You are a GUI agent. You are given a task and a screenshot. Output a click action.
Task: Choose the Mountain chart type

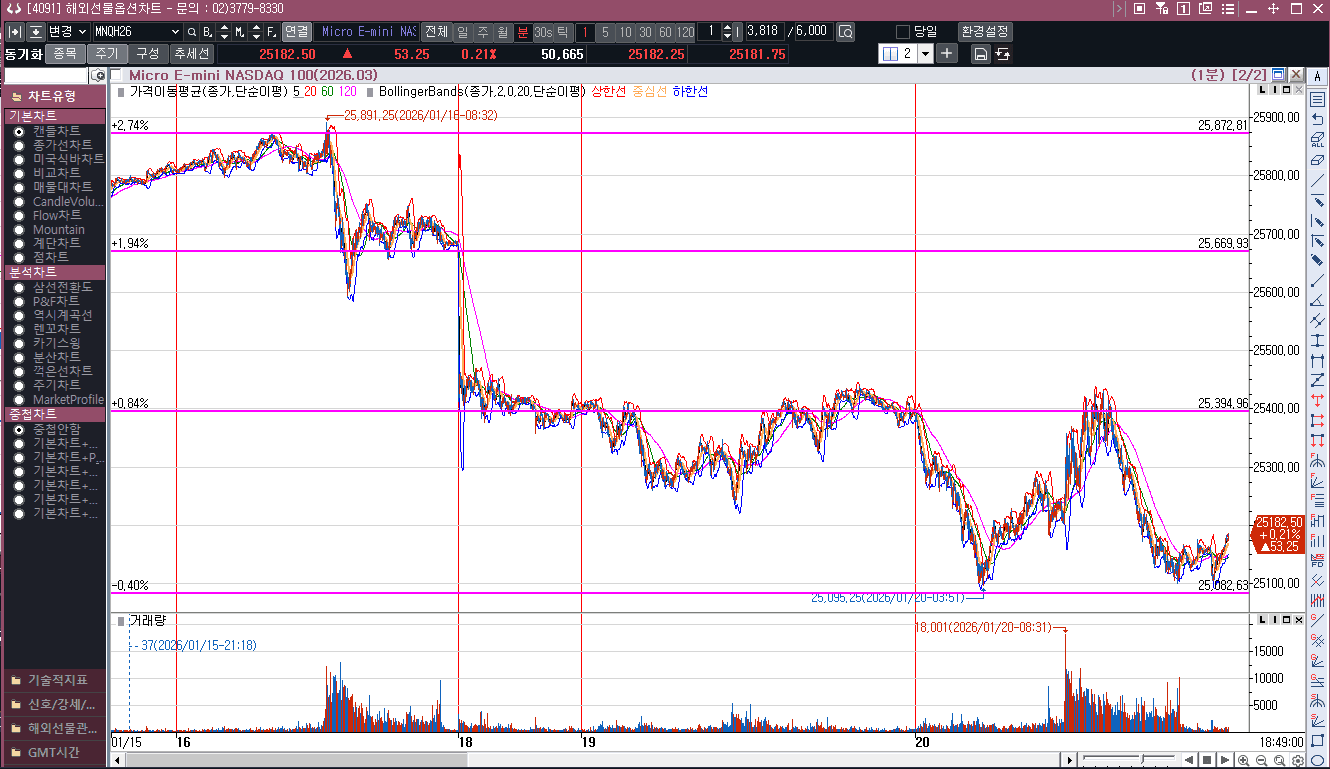tap(19, 229)
